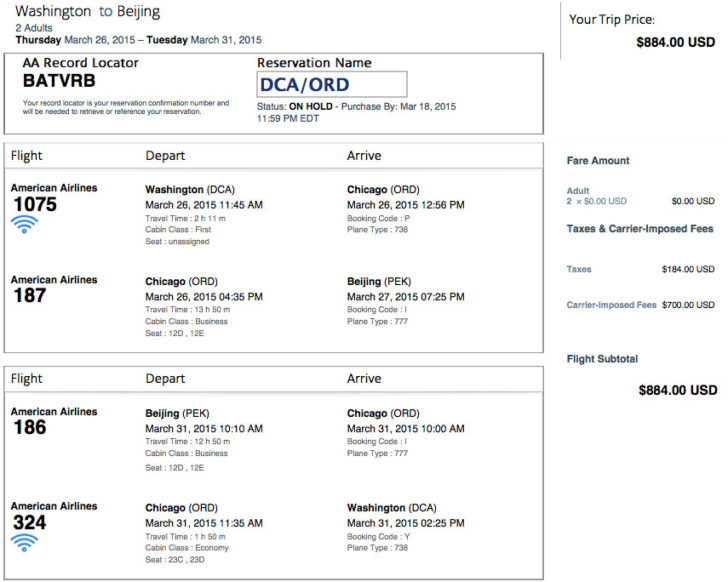Click the Fare Amount heading
The height and width of the screenshot is (582, 728).
[x=598, y=161]
